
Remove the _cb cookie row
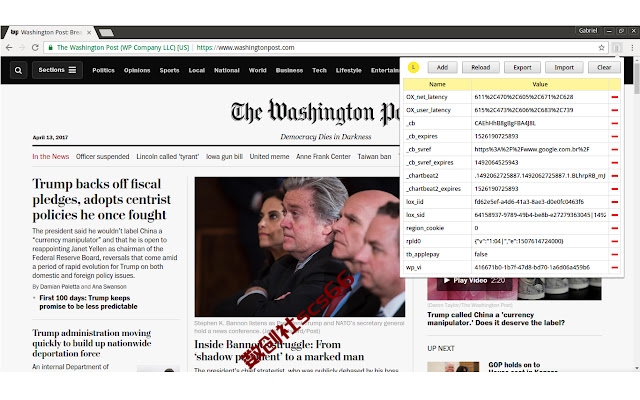click(614, 123)
